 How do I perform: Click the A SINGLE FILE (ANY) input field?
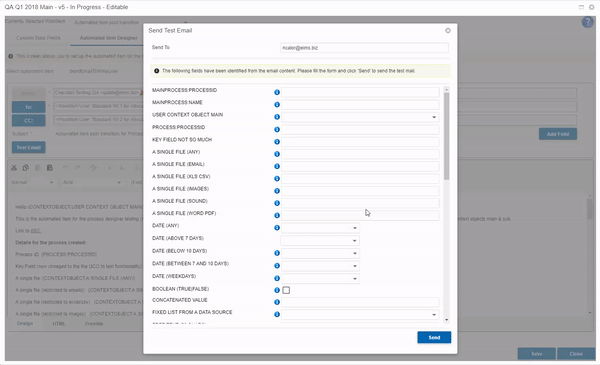tap(360, 154)
